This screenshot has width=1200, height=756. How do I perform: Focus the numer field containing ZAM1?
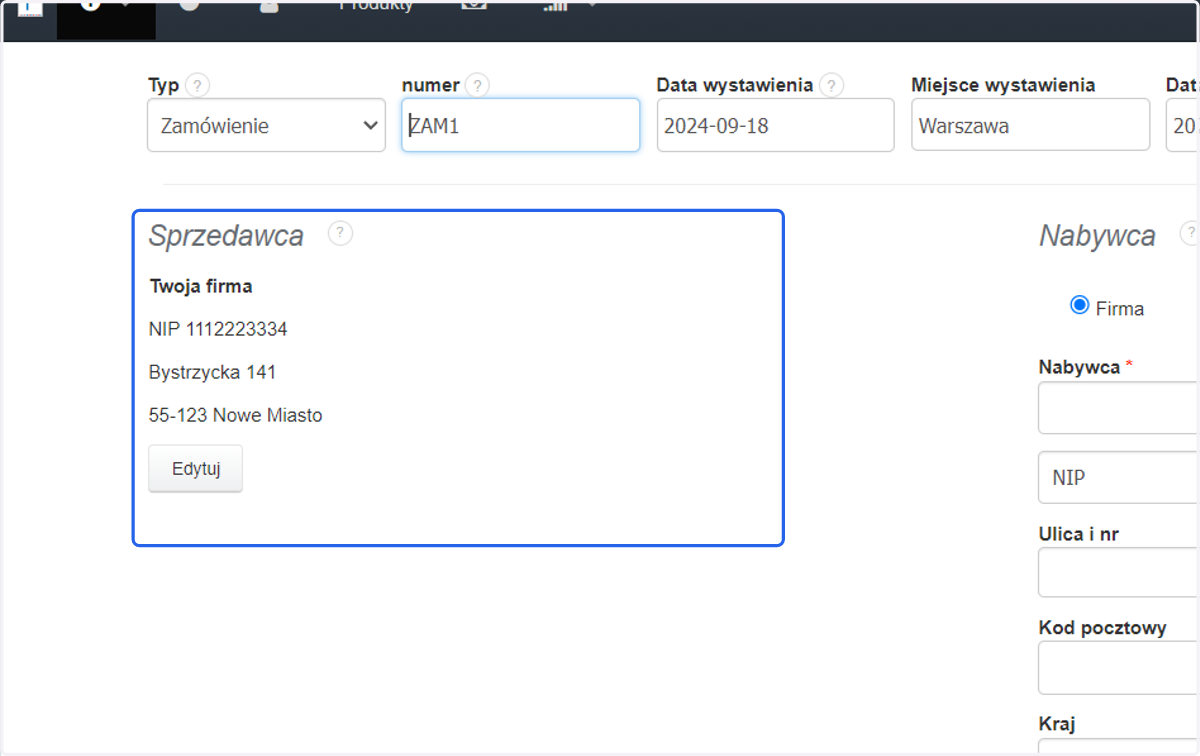pos(520,125)
